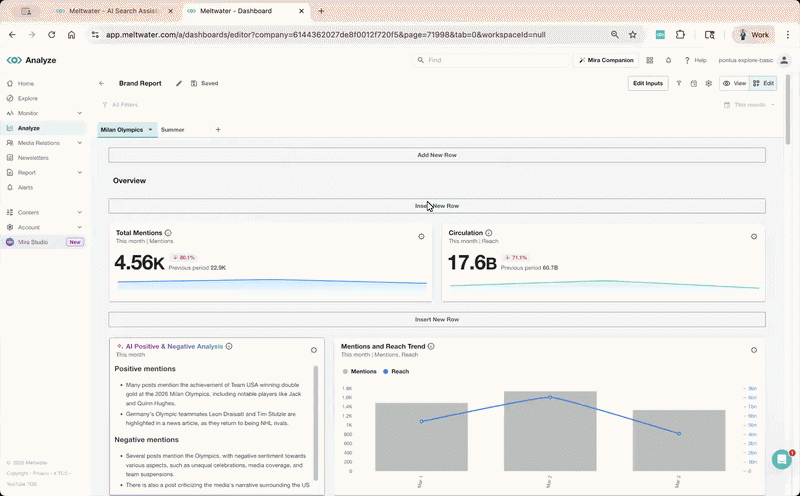The image size is (800, 496).
Task: Open the All Filters control
Action: pyautogui.click(x=120, y=105)
